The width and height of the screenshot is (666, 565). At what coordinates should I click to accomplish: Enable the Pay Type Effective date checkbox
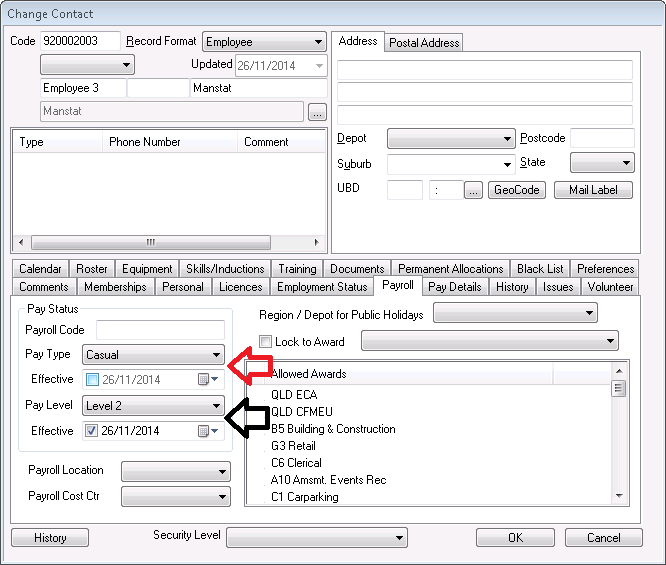click(93, 379)
